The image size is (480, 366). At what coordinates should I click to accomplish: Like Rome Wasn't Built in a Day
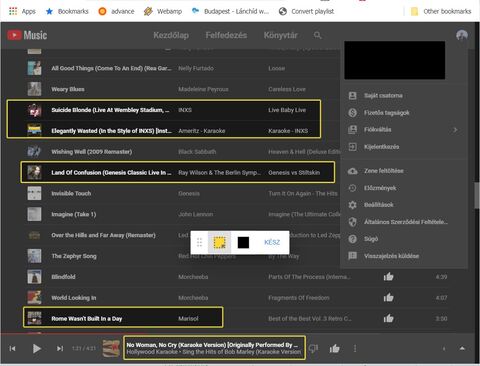coord(388,319)
